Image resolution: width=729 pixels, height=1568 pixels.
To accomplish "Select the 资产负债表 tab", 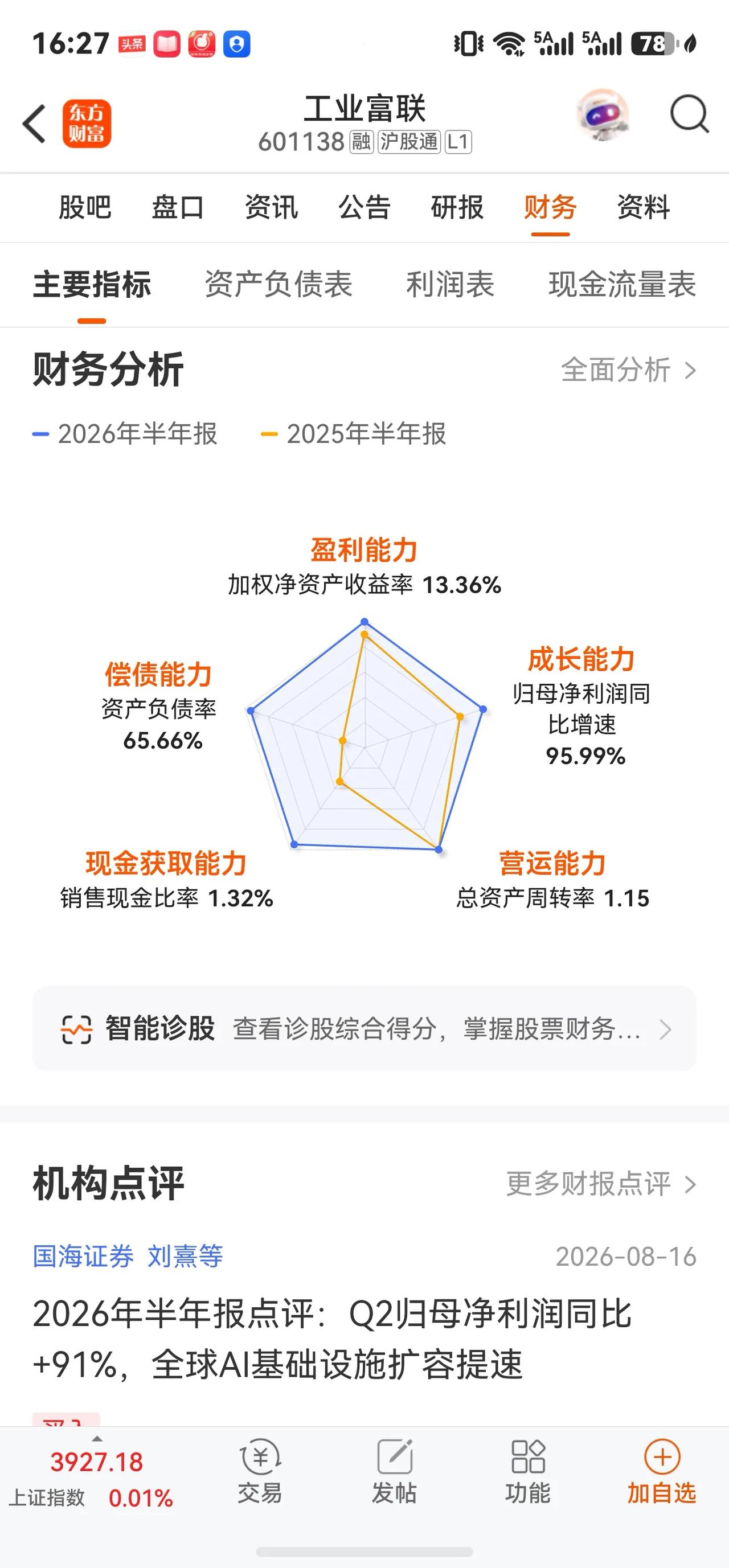I will tap(279, 284).
